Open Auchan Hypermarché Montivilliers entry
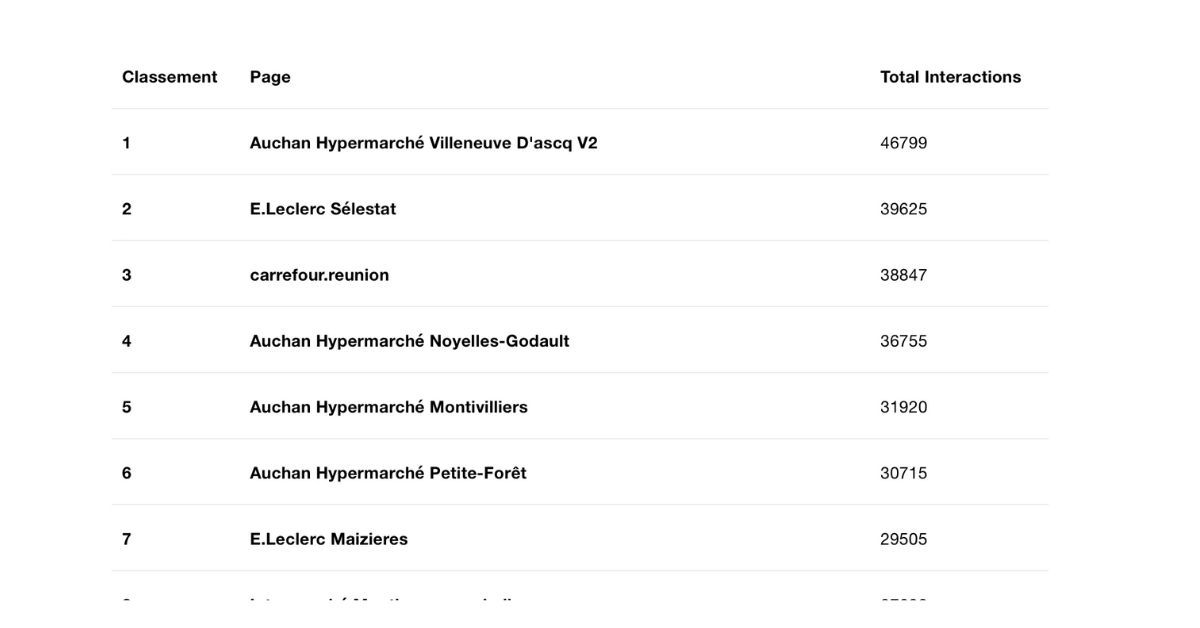The image size is (1200, 628). (388, 407)
